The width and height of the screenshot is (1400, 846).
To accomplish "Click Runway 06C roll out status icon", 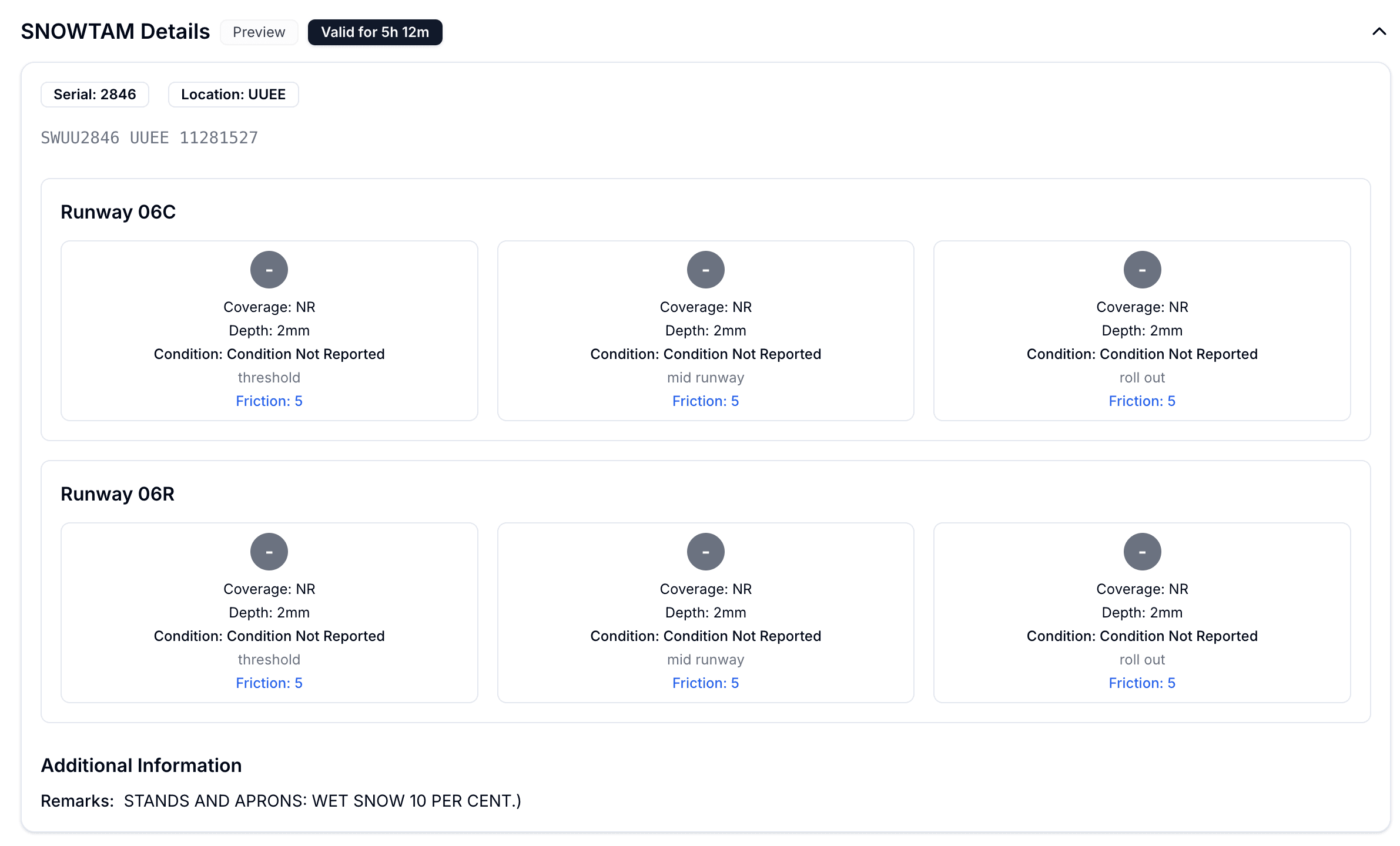I will [1142, 270].
